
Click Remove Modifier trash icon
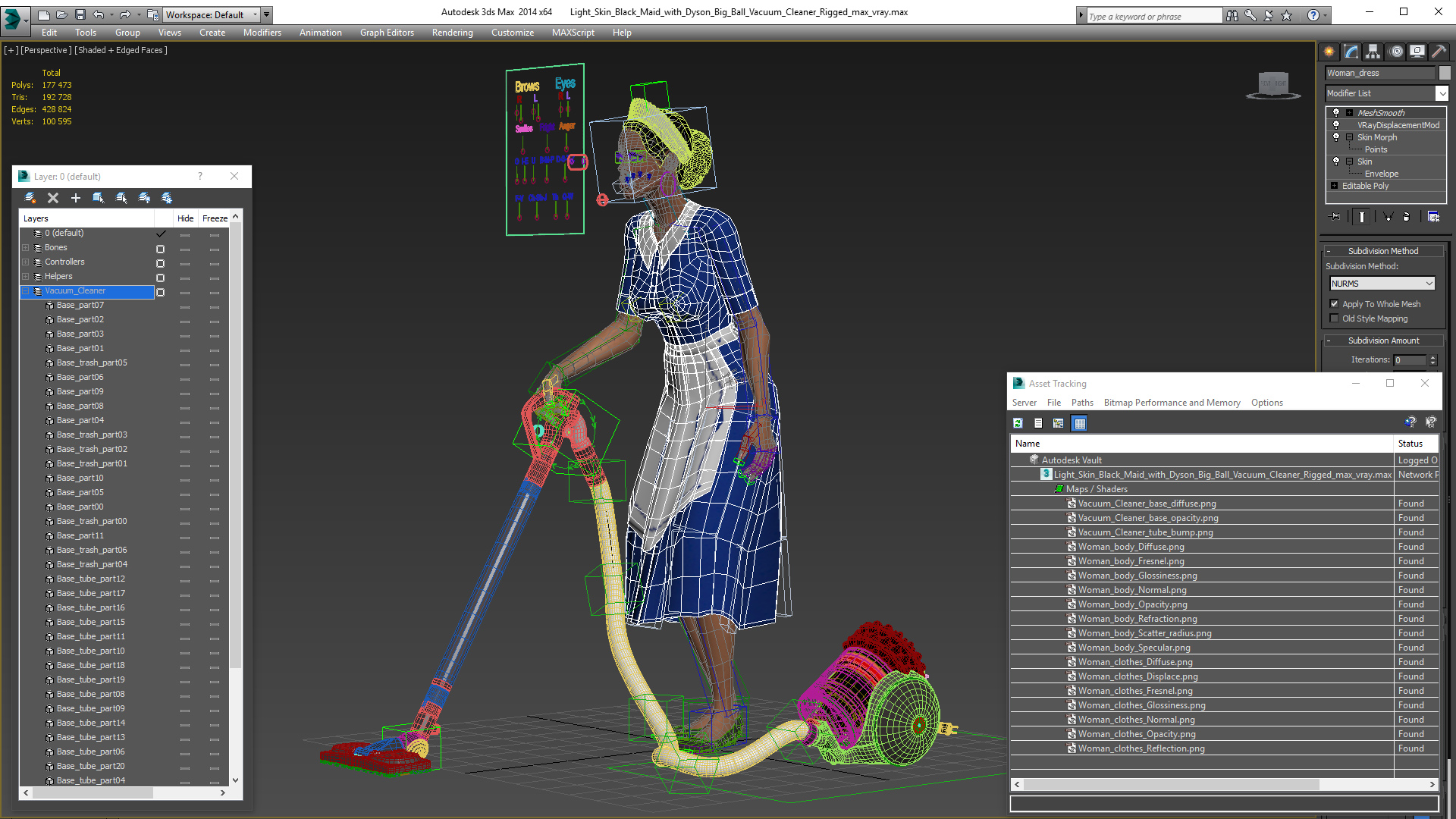(x=1407, y=217)
